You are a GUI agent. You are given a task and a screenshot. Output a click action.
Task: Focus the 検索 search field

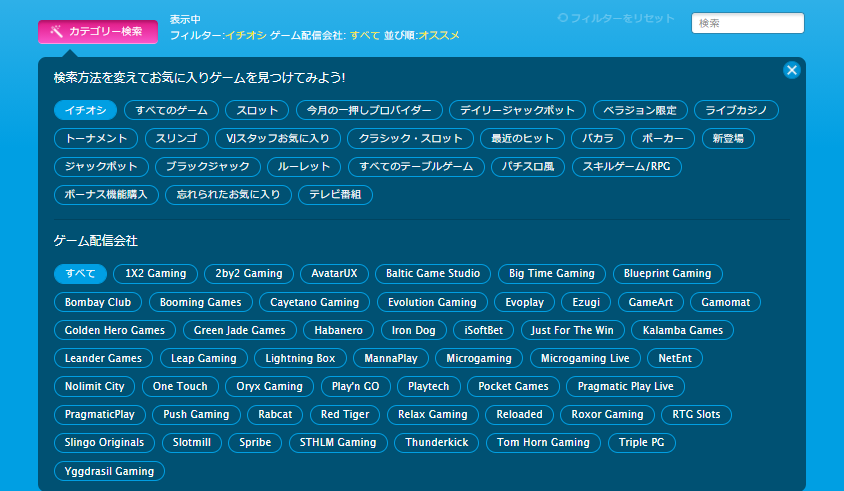pyautogui.click(x=748, y=23)
